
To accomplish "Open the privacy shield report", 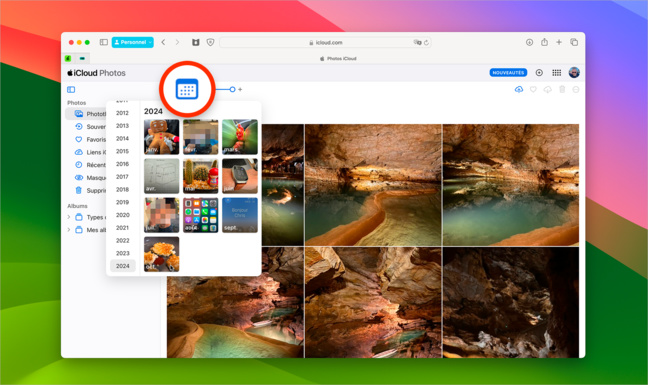I will (x=210, y=42).
